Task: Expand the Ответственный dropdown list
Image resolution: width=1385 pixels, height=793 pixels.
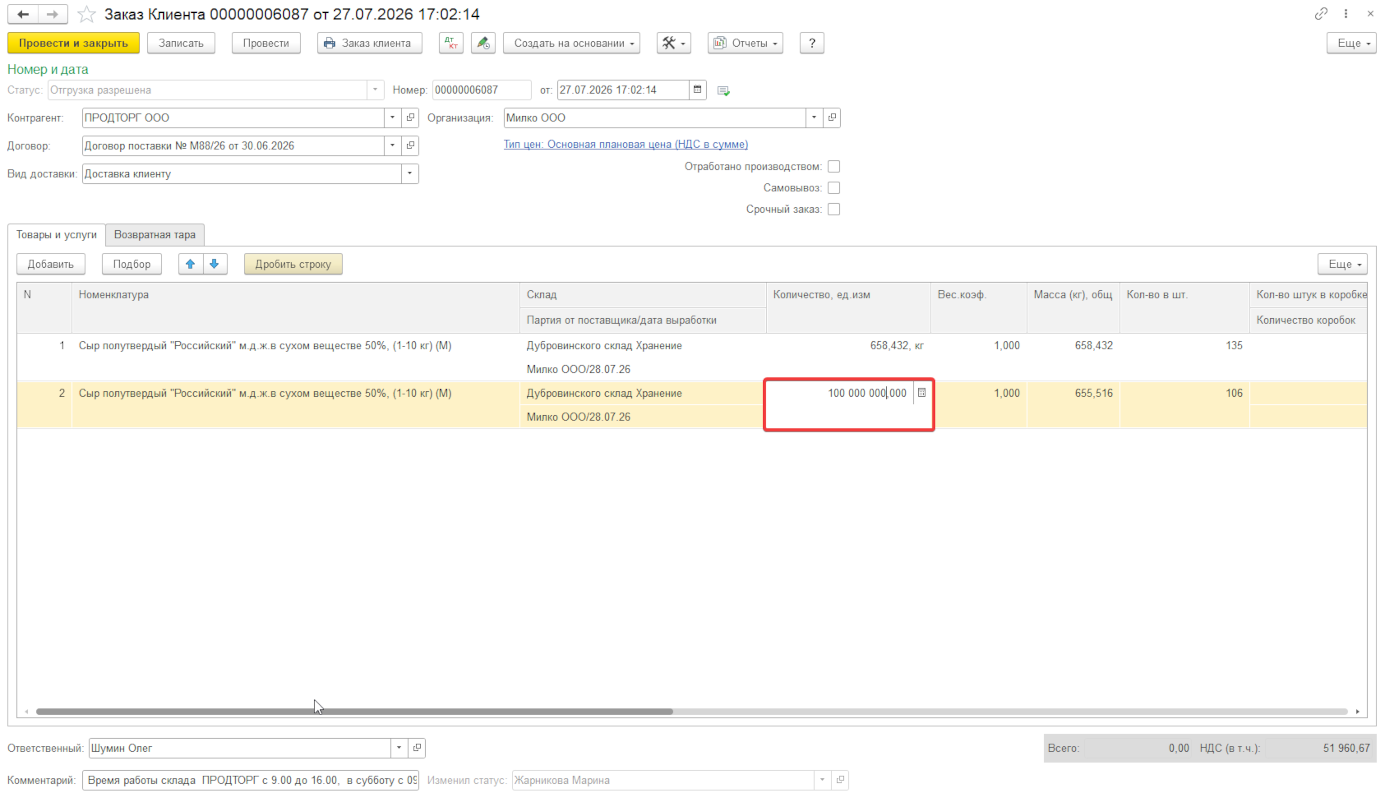Action: 401,748
